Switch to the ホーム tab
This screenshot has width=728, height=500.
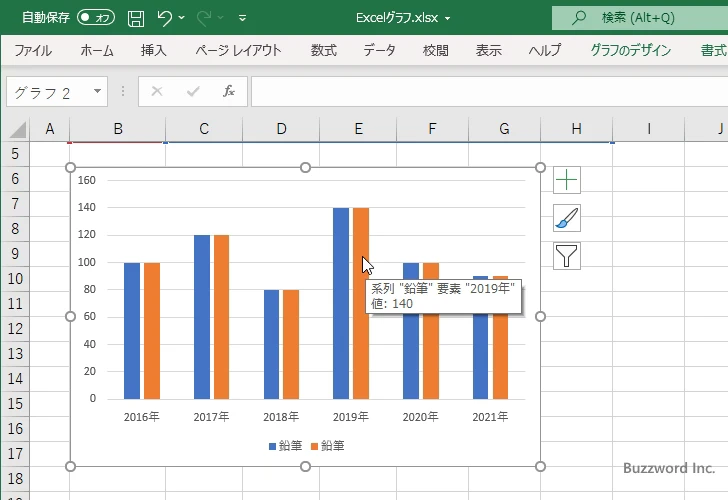(x=97, y=50)
